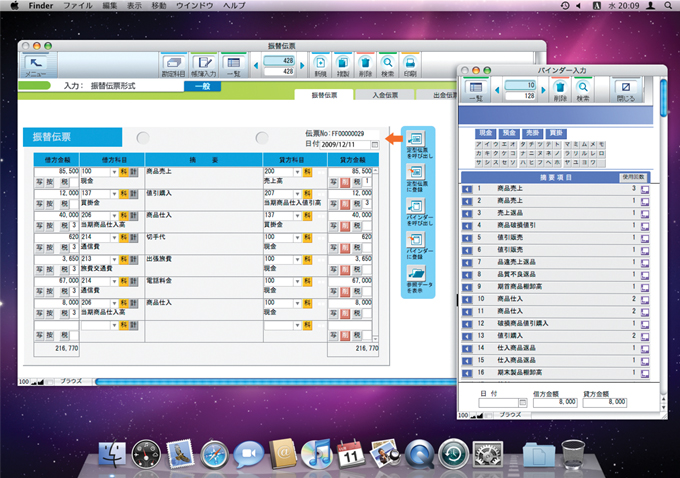
Task: Go to previous record in バインダー入力 window
Action: tap(497, 90)
